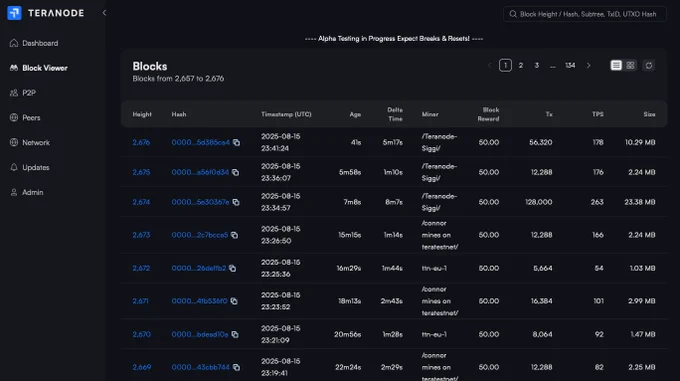Viewport: 680px width, 381px height.
Task: Click the 128,000 Tx value
Action: [539, 202]
